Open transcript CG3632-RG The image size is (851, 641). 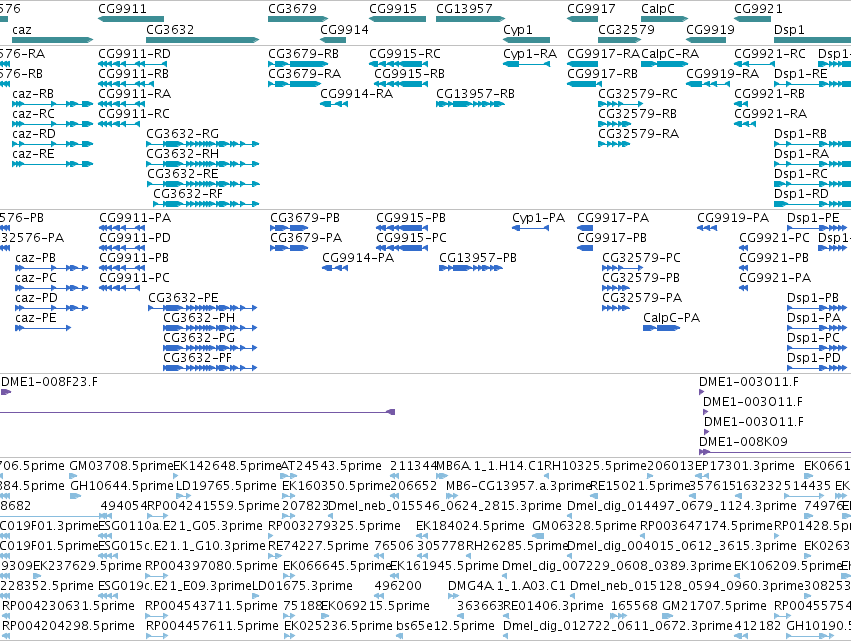click(182, 134)
